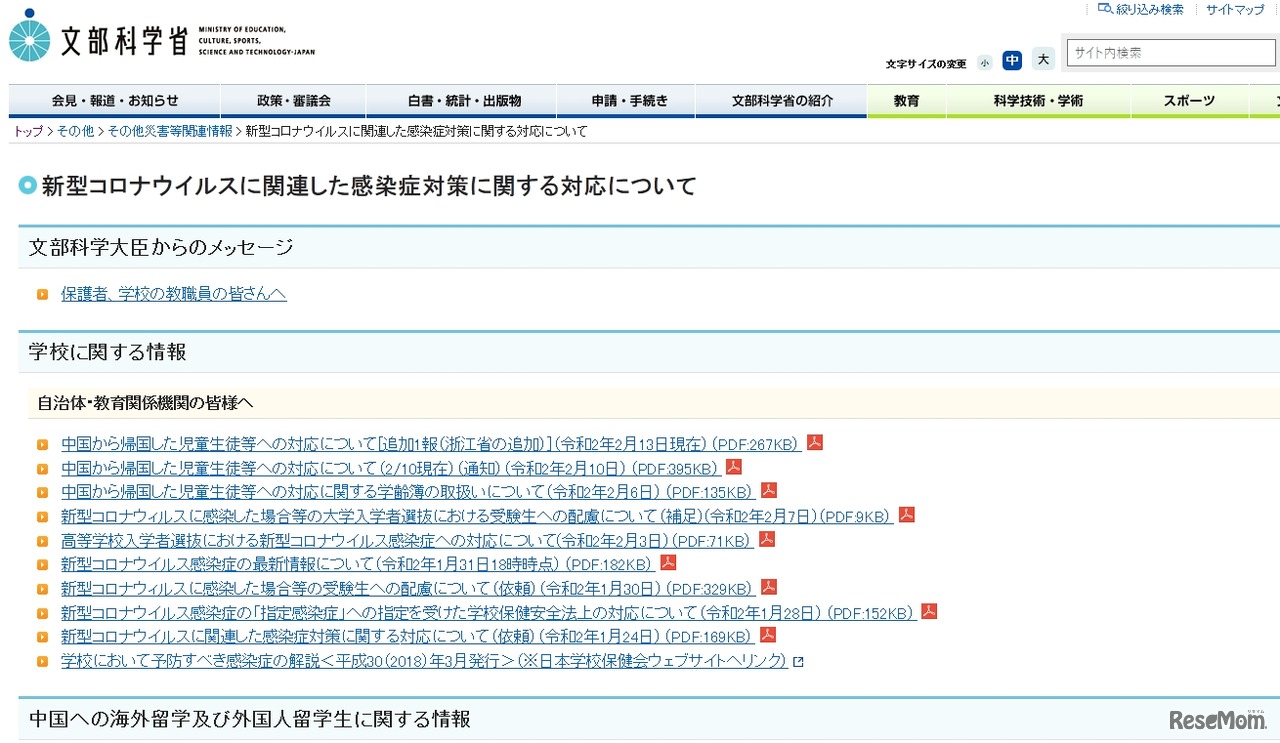Open the 教育 navigation tab
The width and height of the screenshot is (1280, 743).
pyautogui.click(x=906, y=100)
